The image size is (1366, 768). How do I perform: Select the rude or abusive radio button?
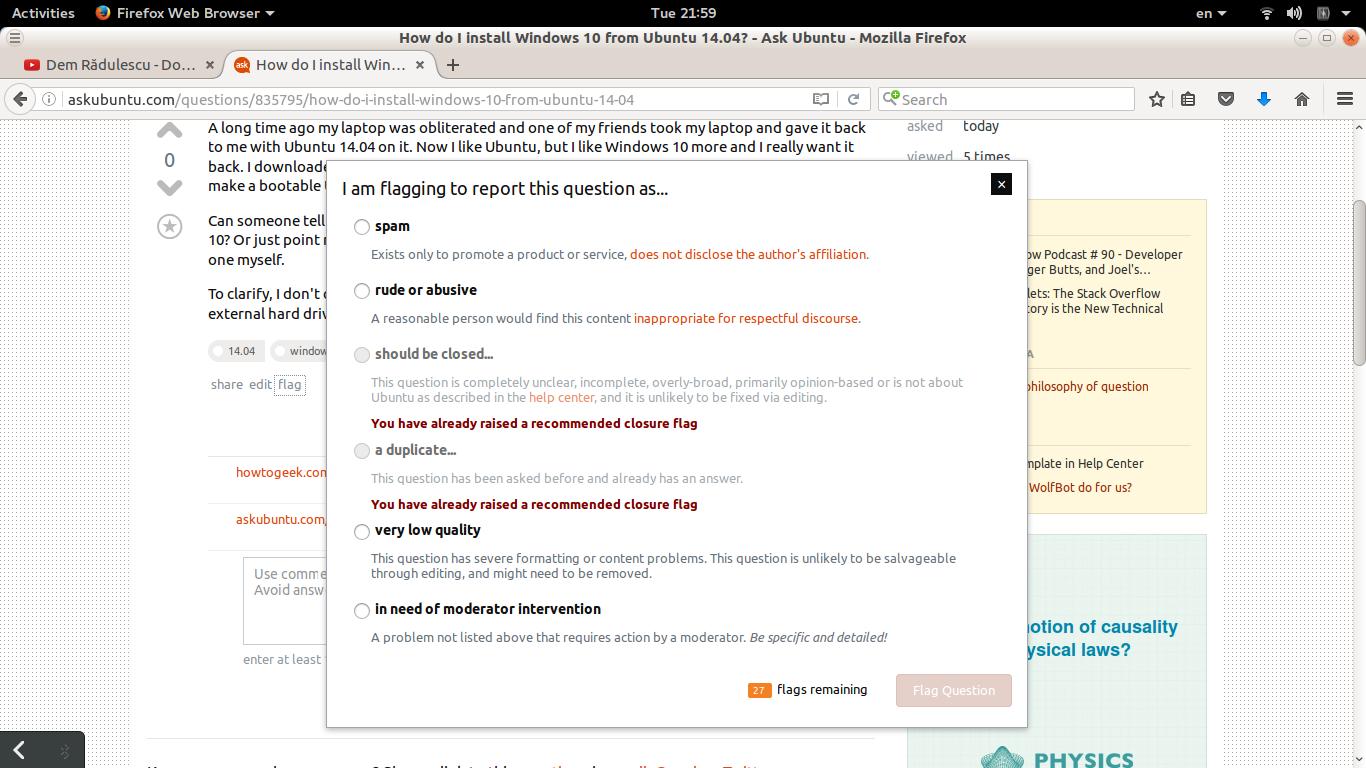point(362,291)
